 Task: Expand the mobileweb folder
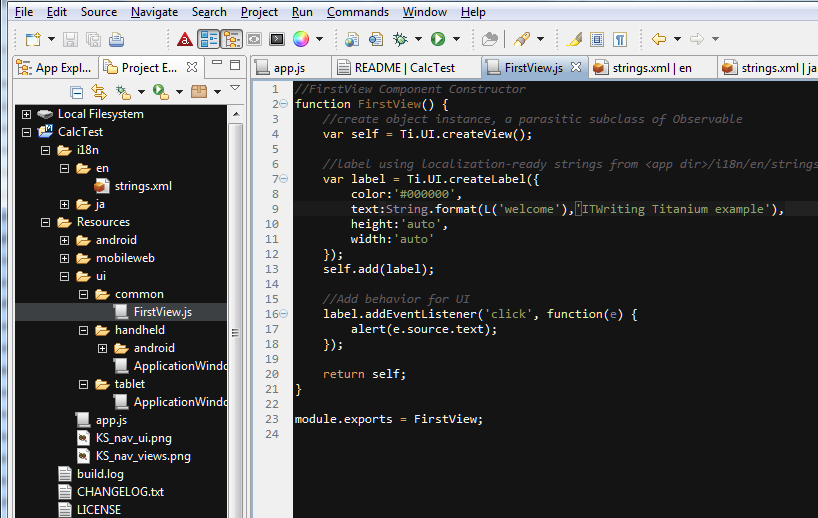point(64,258)
